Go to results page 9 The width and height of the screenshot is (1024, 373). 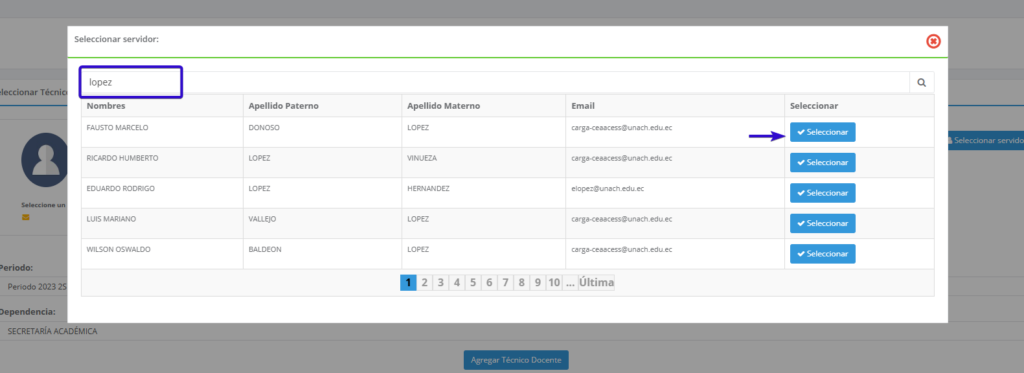(x=537, y=283)
